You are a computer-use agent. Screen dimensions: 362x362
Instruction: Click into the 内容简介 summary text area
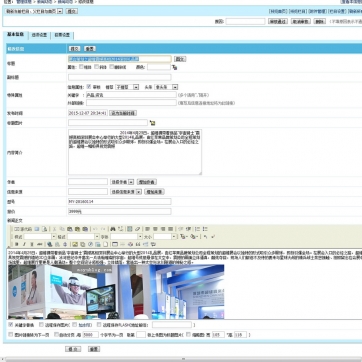click(x=135, y=152)
